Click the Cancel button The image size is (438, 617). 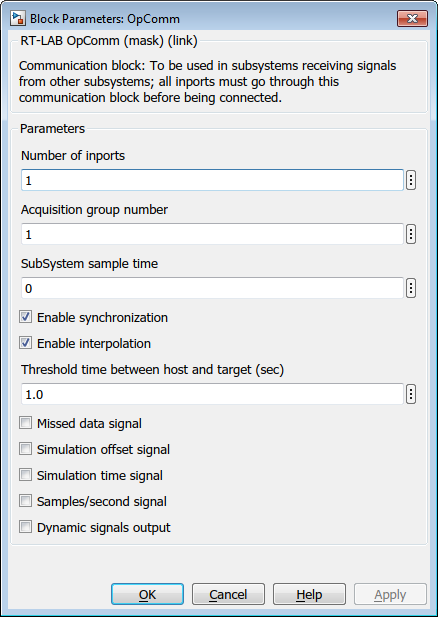pos(228,594)
